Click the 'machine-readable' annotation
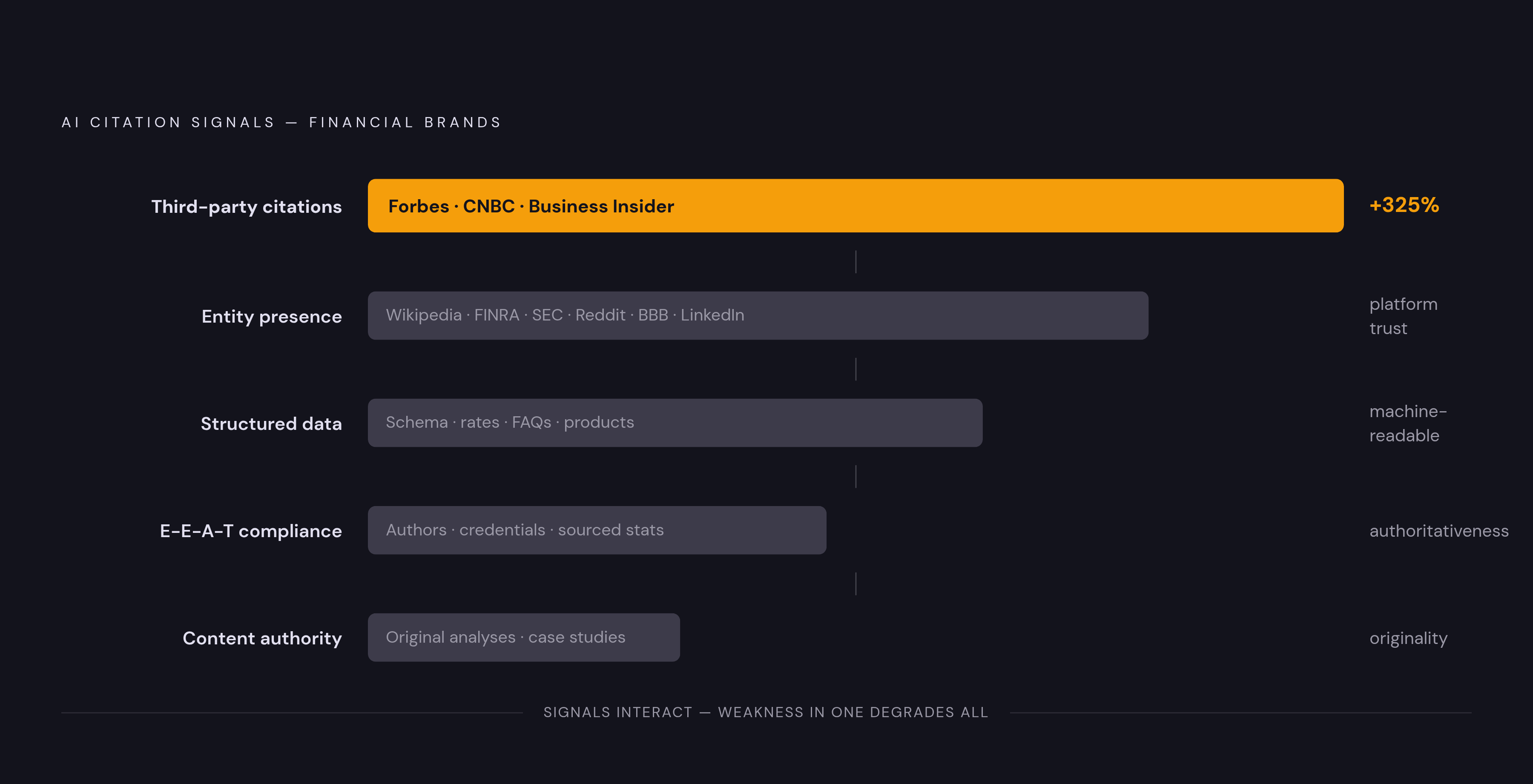Screen dimensions: 1533x784 [x=1408, y=423]
